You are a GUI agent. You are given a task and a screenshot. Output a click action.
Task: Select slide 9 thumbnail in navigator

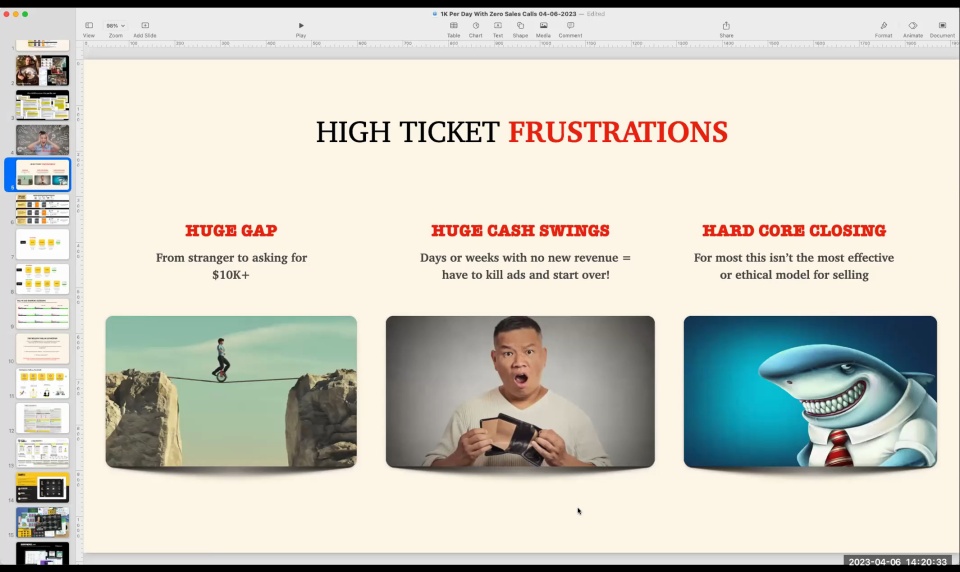point(42,314)
